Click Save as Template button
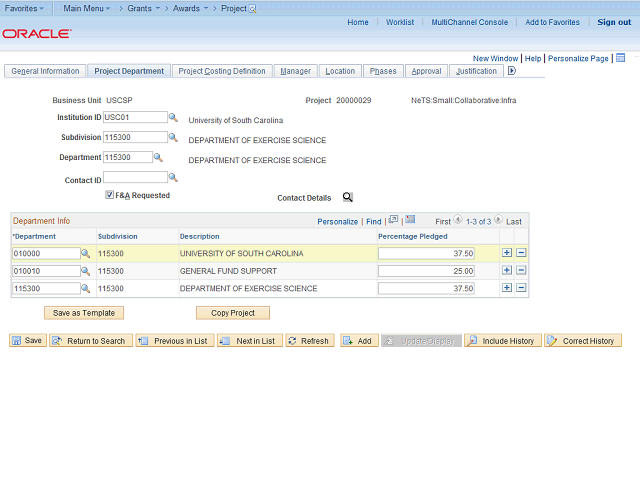This screenshot has width=640, height=480. (84, 313)
